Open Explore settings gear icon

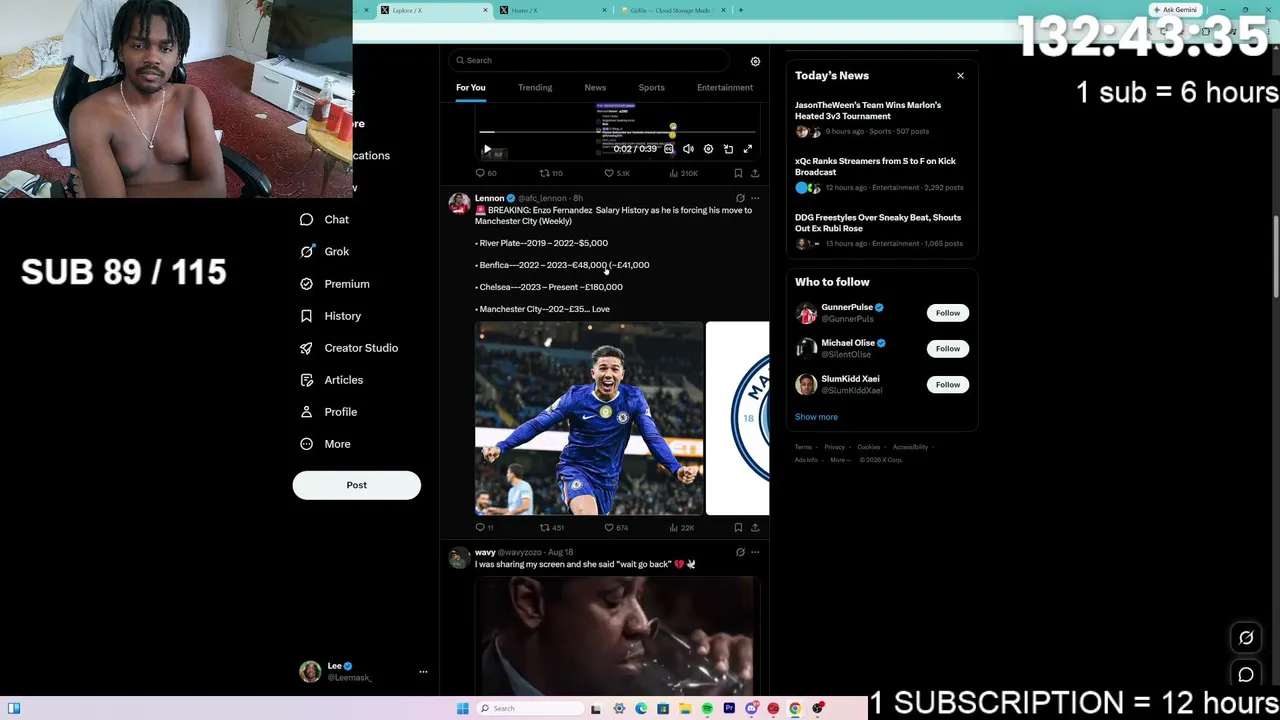[x=755, y=61]
